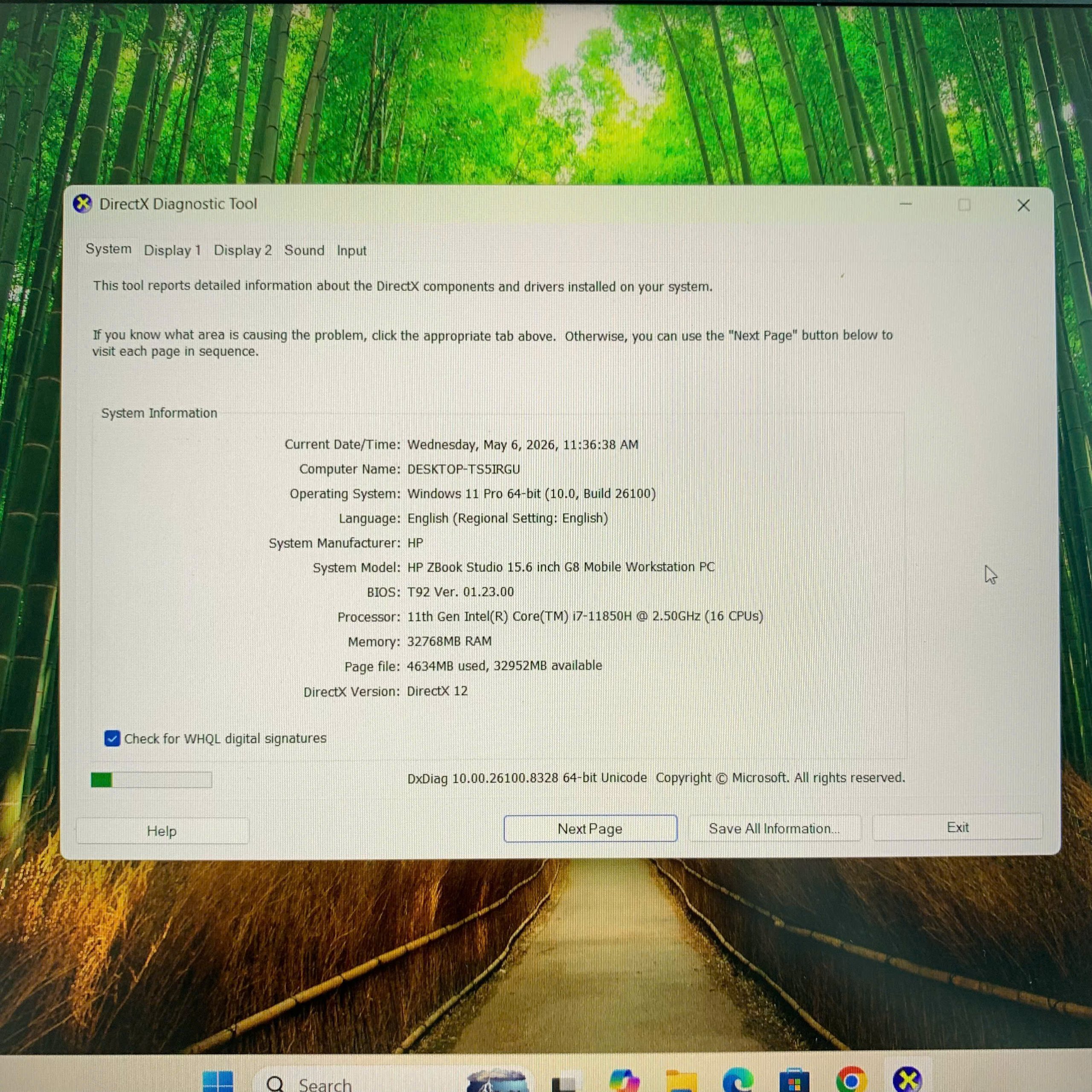Image resolution: width=1092 pixels, height=1092 pixels.
Task: Launch Google Chrome from the taskbar
Action: (x=851, y=1080)
